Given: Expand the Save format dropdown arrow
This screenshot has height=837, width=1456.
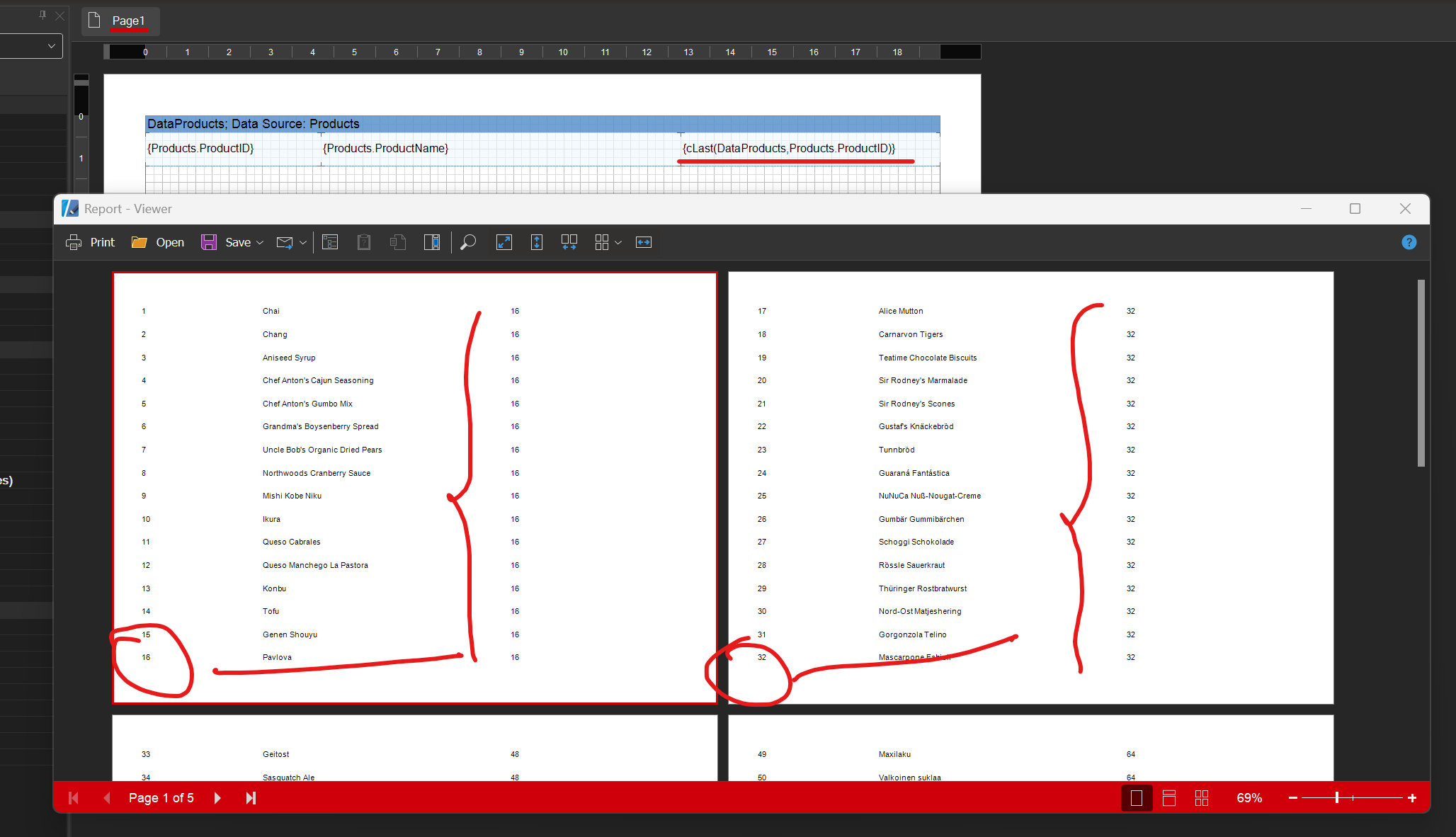Looking at the screenshot, I should (x=260, y=242).
